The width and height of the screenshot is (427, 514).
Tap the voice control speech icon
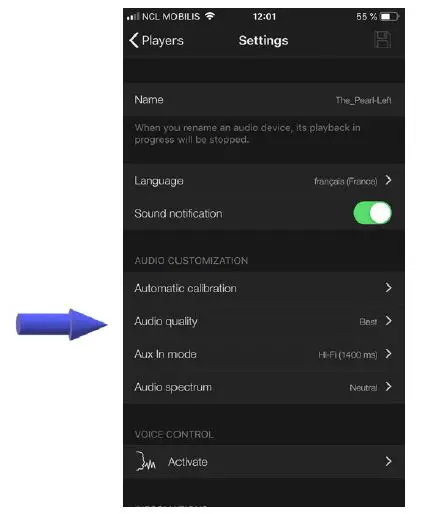[x=145, y=461]
